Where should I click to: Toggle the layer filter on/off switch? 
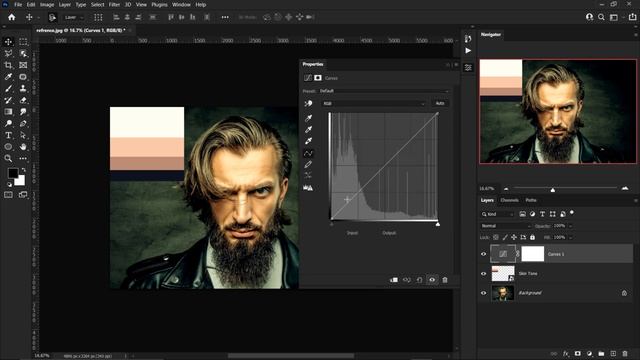click(572, 212)
